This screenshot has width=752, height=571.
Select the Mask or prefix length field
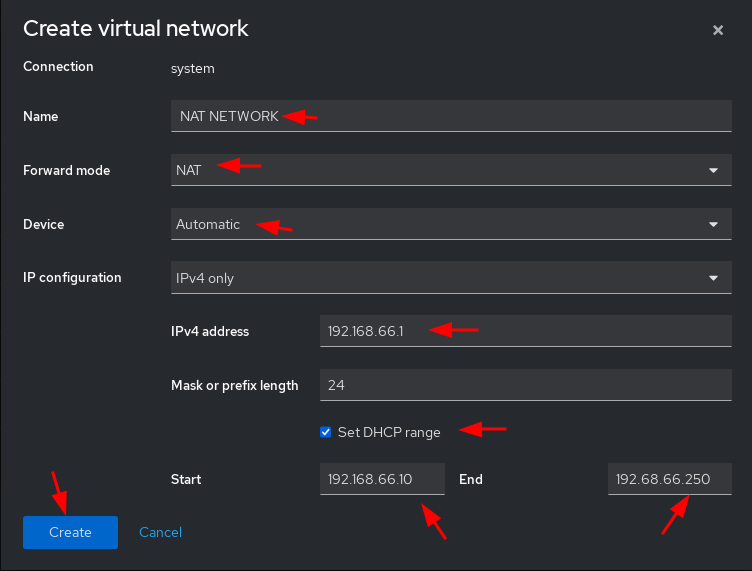(526, 385)
